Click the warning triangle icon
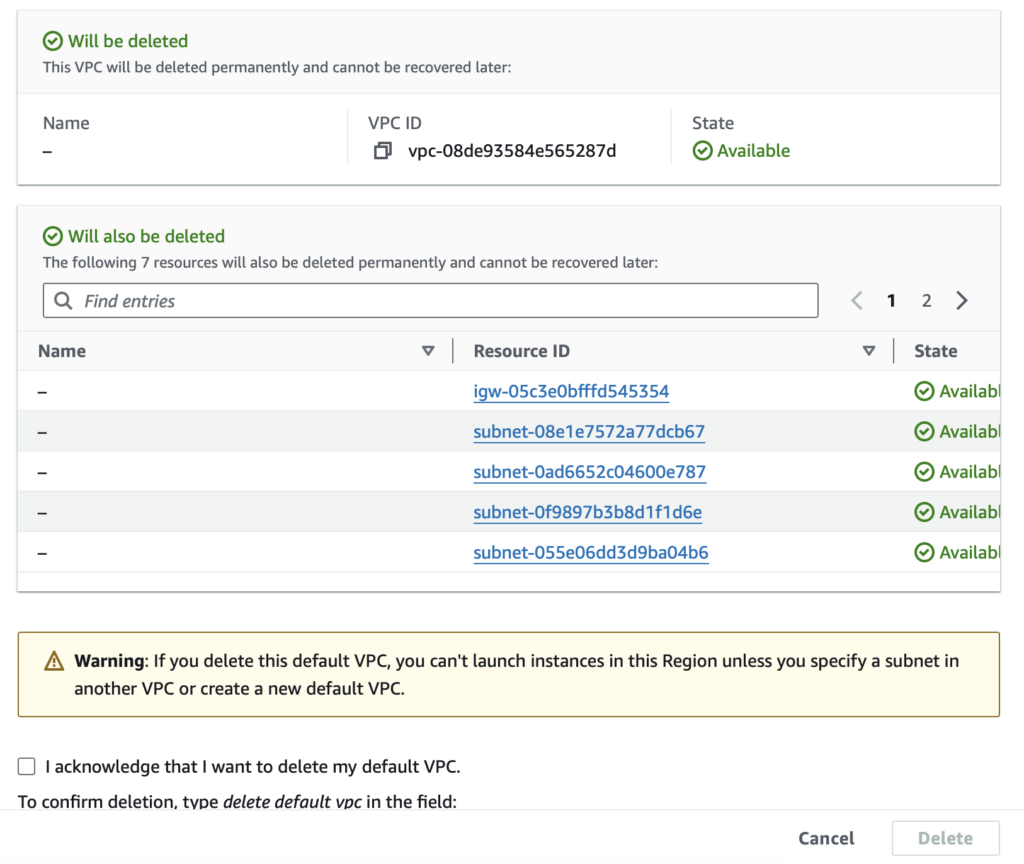Image resolution: width=1024 pixels, height=864 pixels. pyautogui.click(x=54, y=661)
